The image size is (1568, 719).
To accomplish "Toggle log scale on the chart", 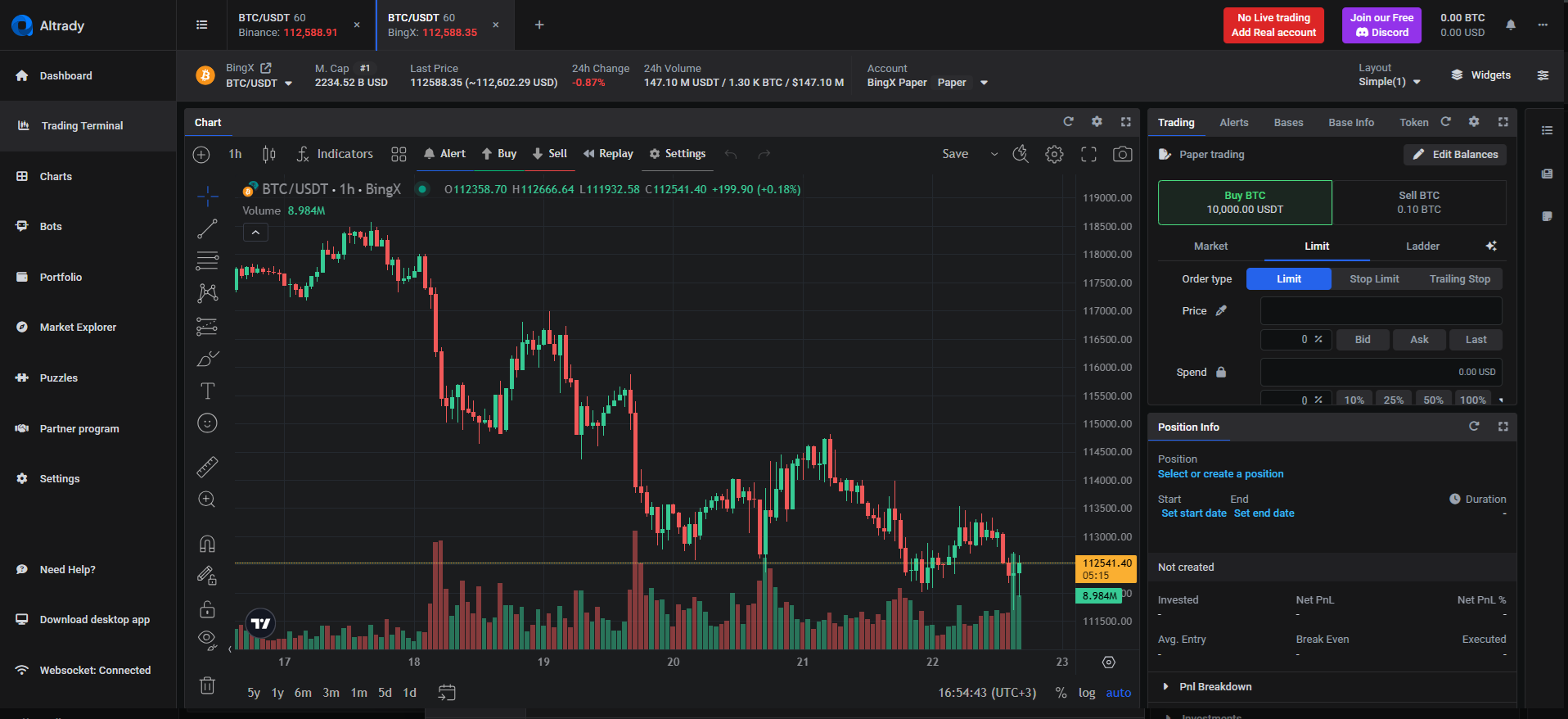I will pos(1086,693).
